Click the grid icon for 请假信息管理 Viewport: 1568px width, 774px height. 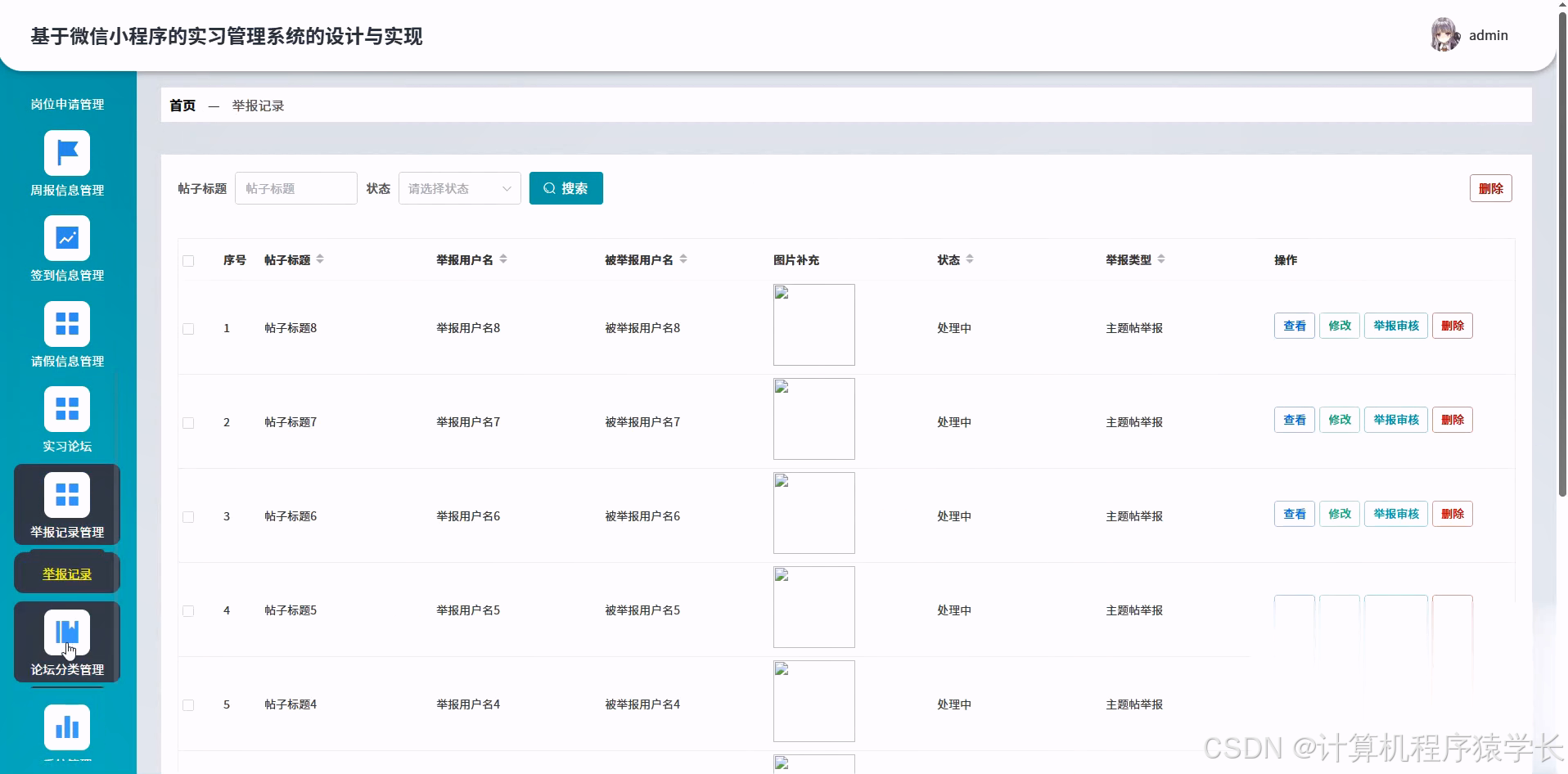pyautogui.click(x=67, y=323)
